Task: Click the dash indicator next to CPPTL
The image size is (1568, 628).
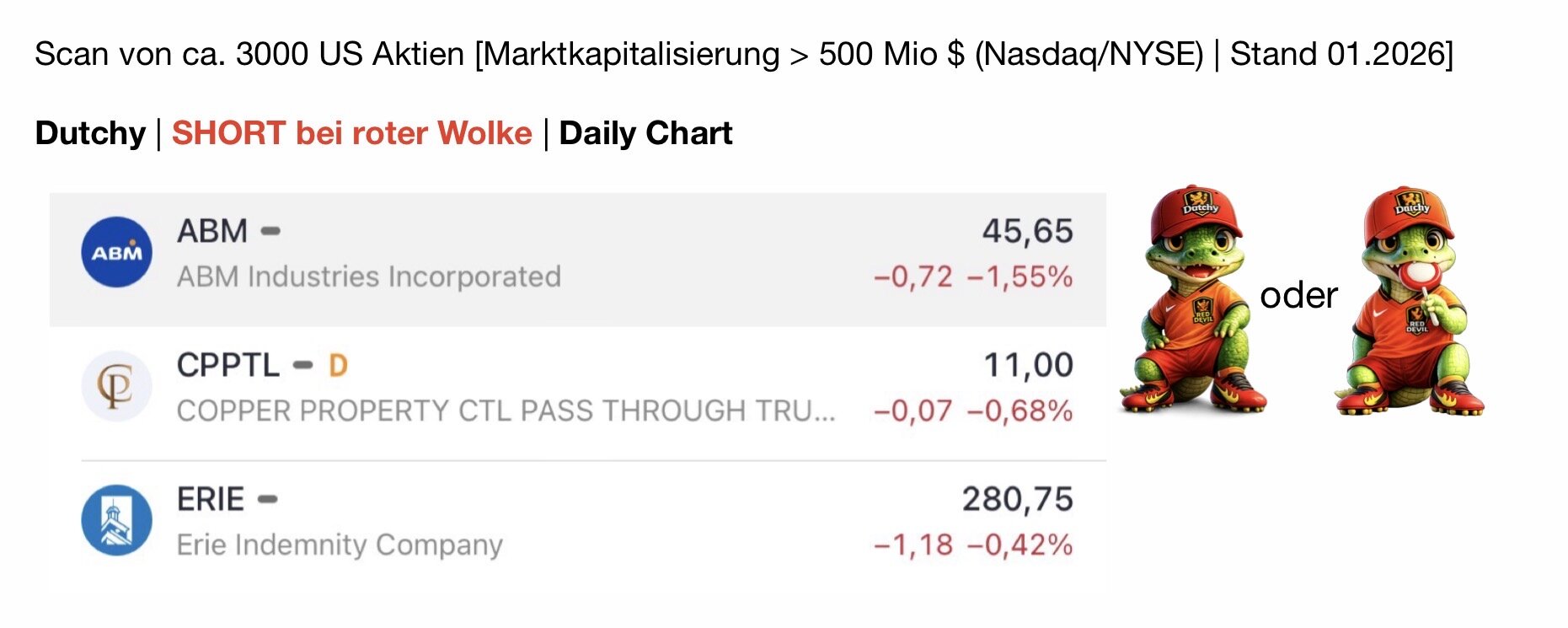Action: pyautogui.click(x=302, y=366)
